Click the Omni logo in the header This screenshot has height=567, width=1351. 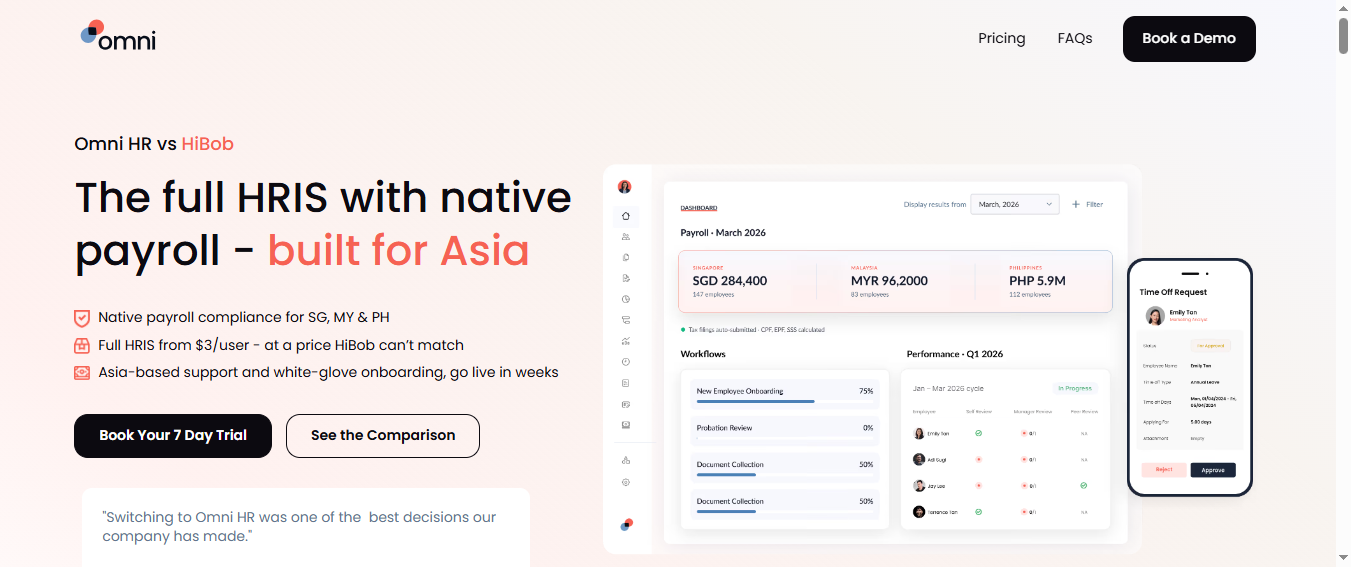(x=118, y=36)
